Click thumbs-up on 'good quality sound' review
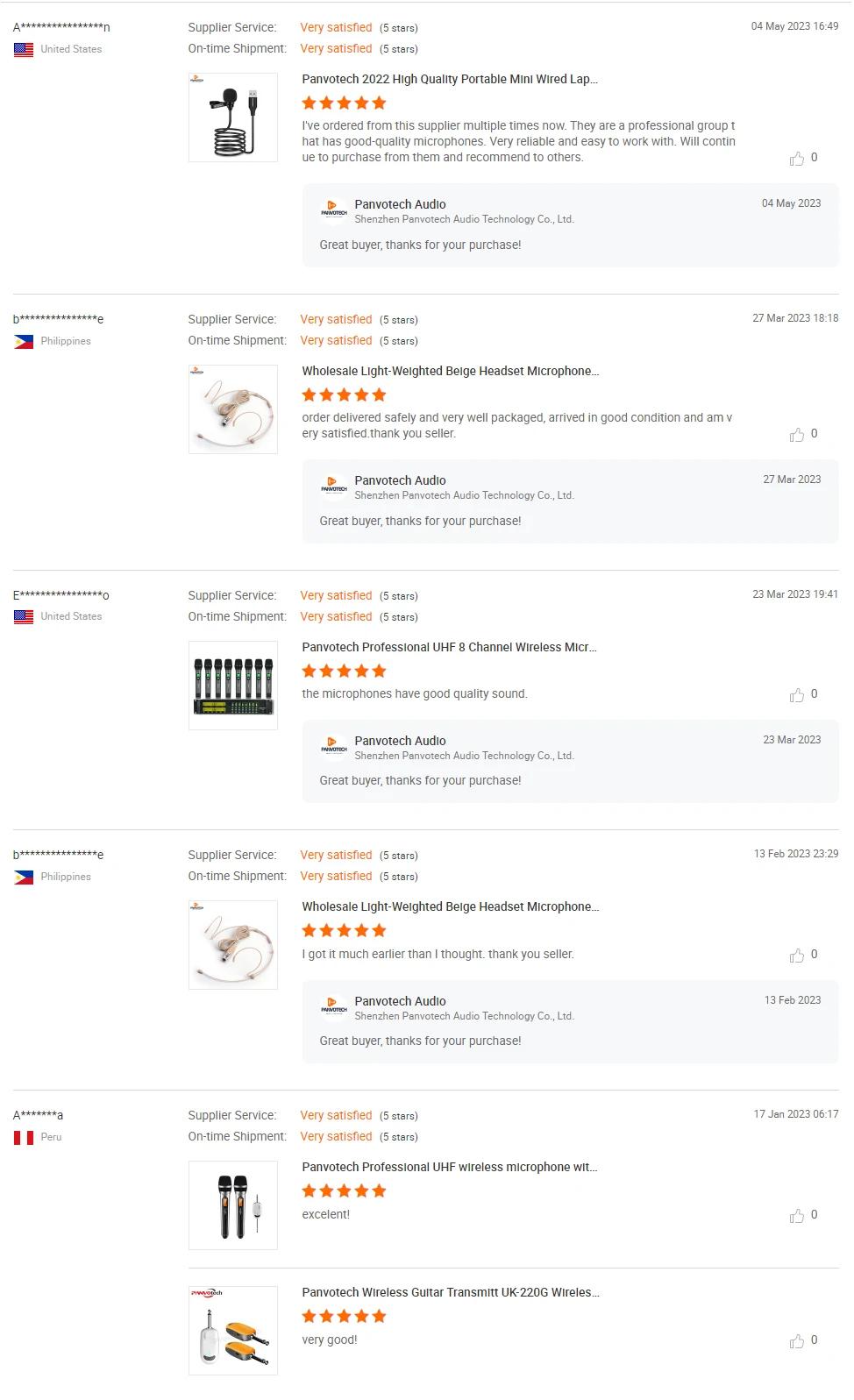The width and height of the screenshot is (854, 1400). coord(796,695)
